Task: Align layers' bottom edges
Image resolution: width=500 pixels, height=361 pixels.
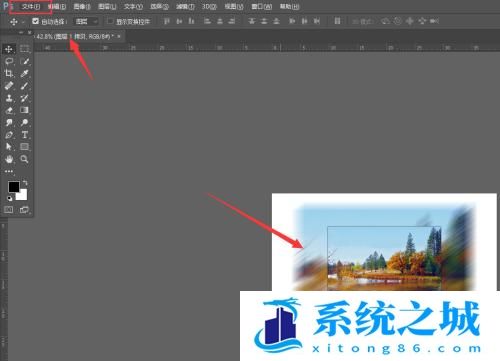Action: [191, 21]
